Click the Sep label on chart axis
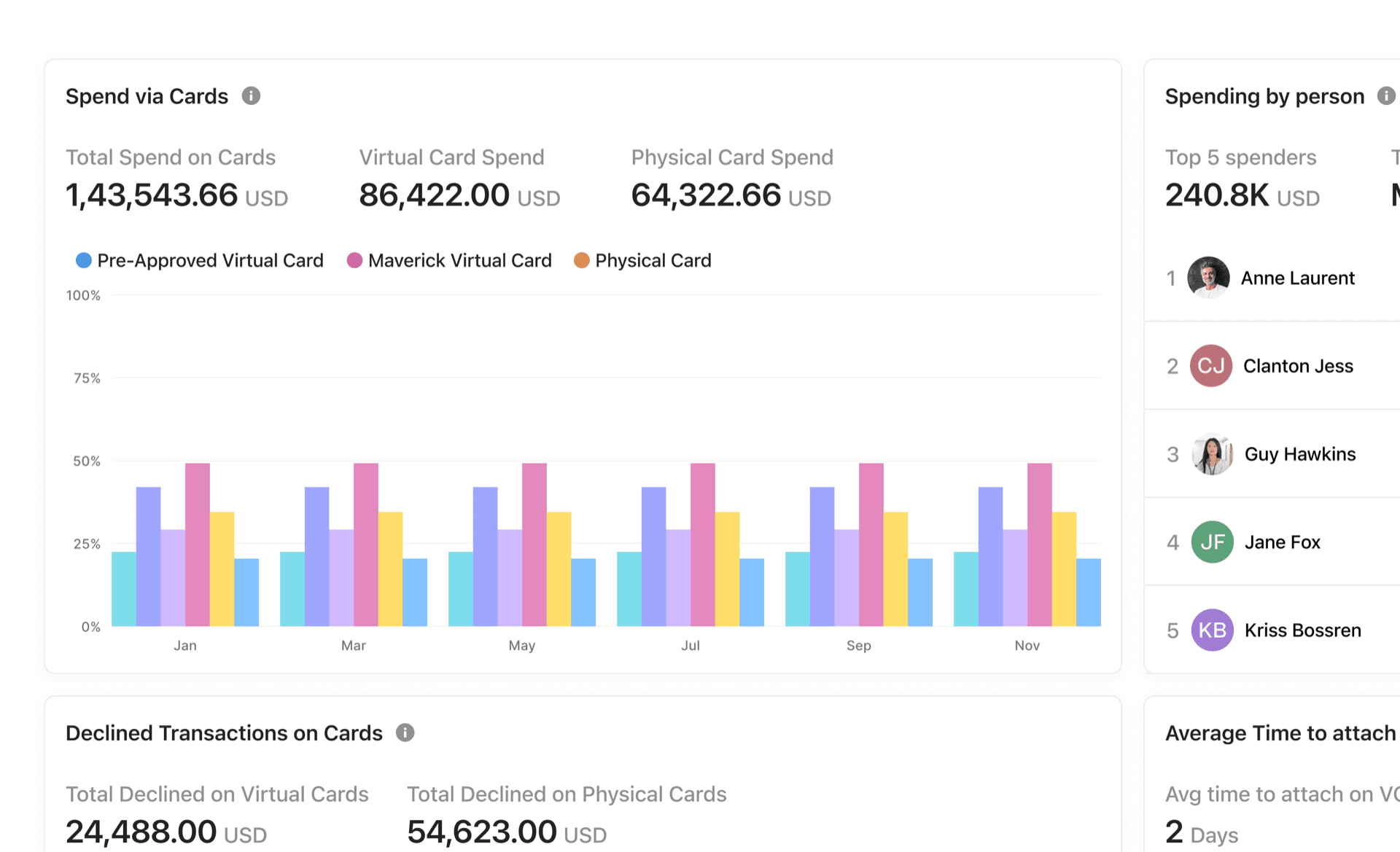1400x852 pixels. coord(859,646)
